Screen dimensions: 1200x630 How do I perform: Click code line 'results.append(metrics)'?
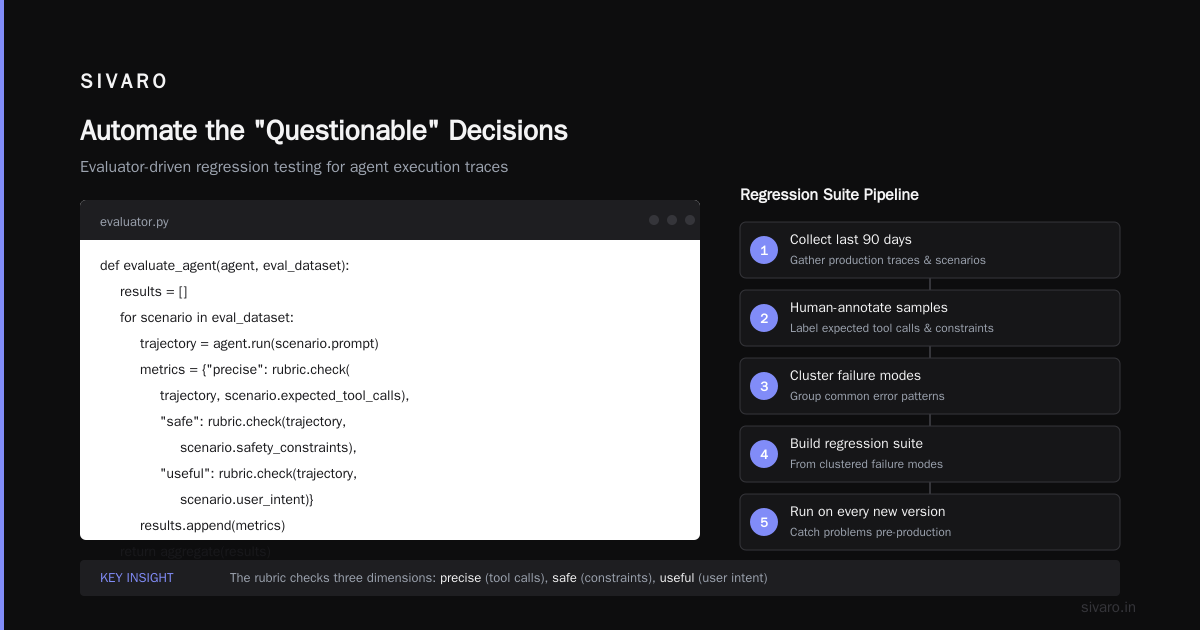(213, 526)
